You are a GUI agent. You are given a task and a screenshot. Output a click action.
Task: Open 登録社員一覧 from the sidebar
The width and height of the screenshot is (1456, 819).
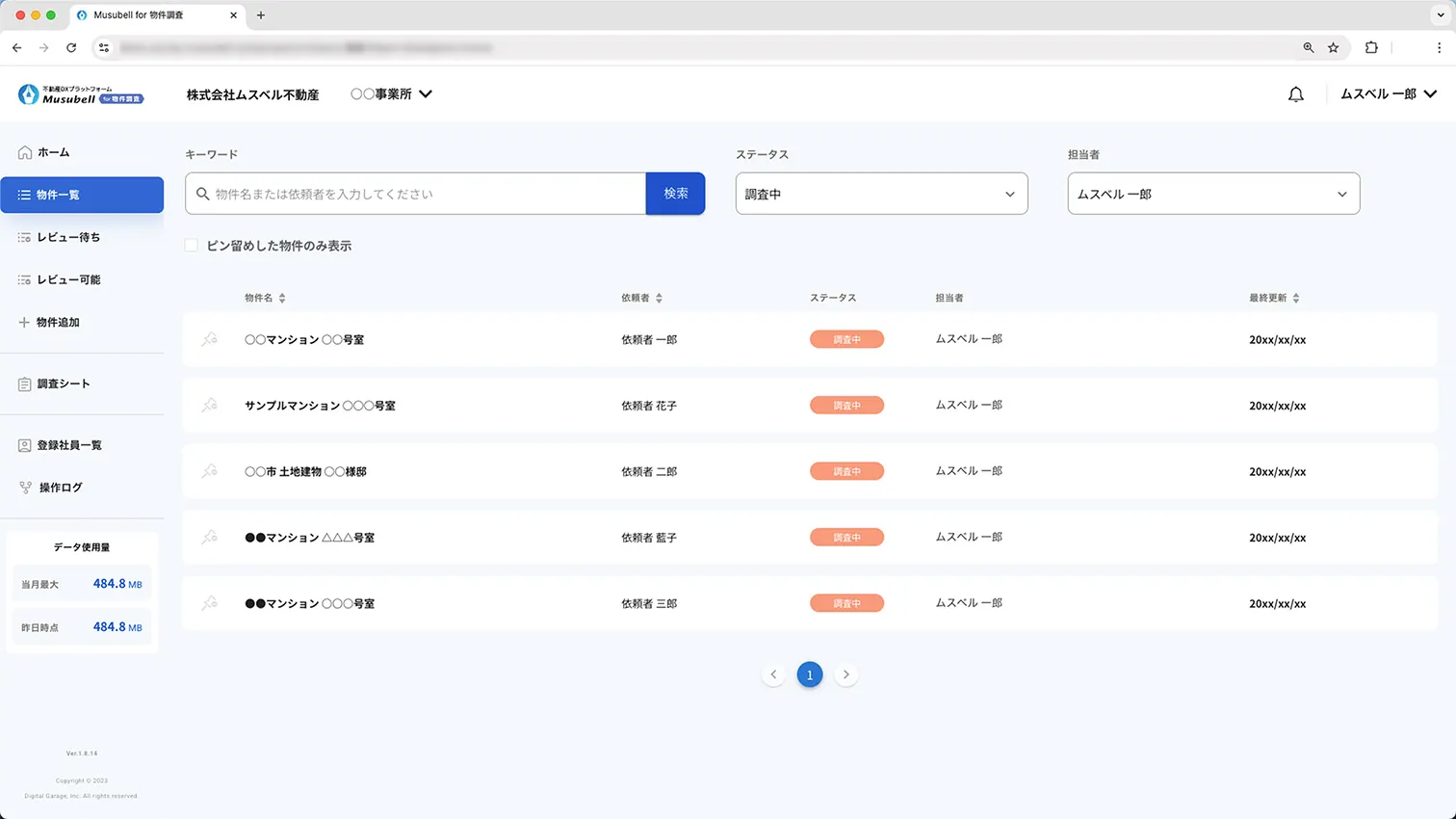[68, 444]
